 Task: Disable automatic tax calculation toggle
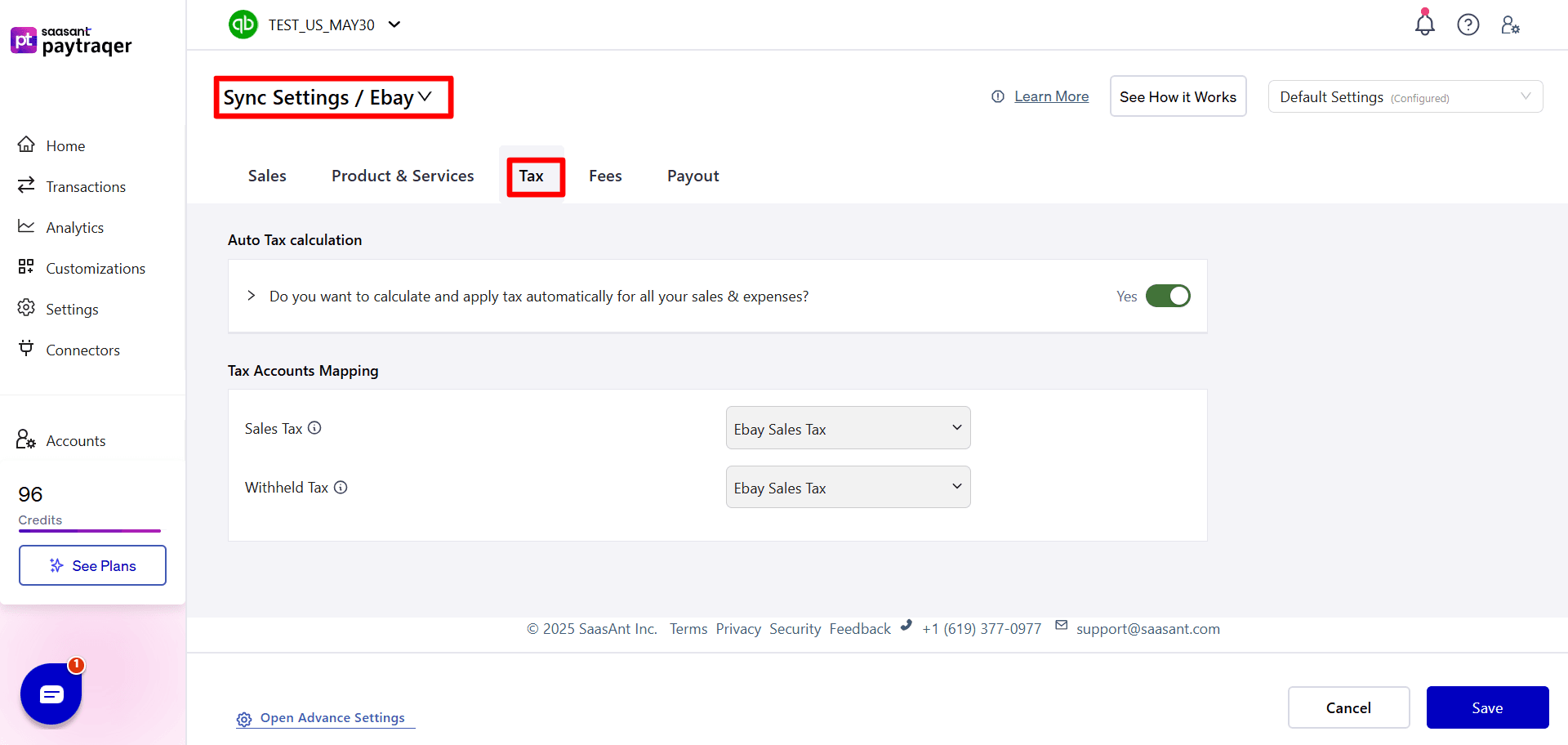tap(1169, 296)
